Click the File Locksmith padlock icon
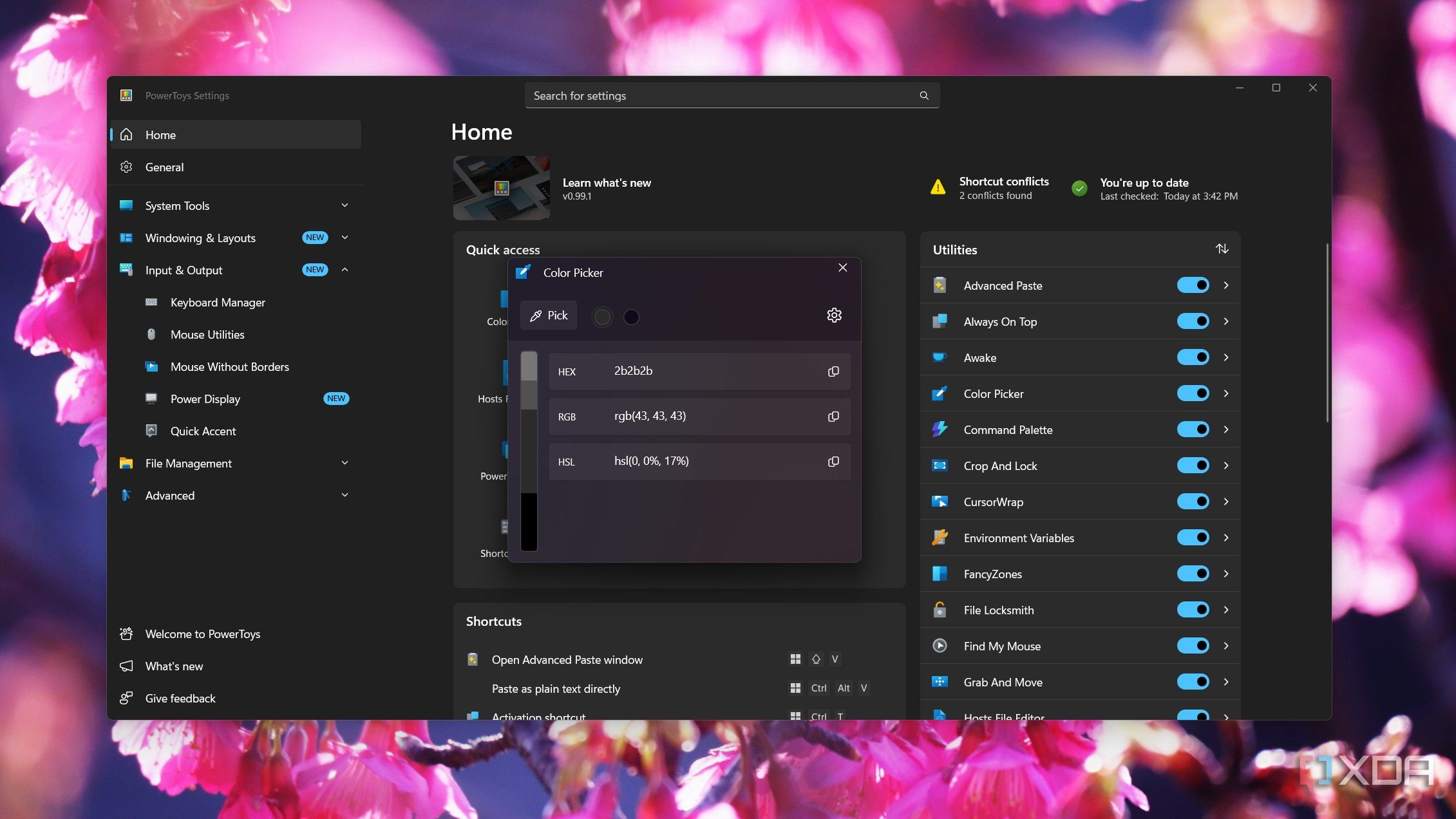 (x=940, y=610)
